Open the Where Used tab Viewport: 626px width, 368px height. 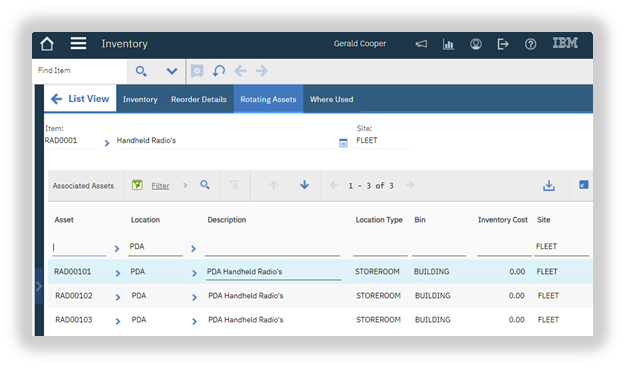[x=331, y=99]
